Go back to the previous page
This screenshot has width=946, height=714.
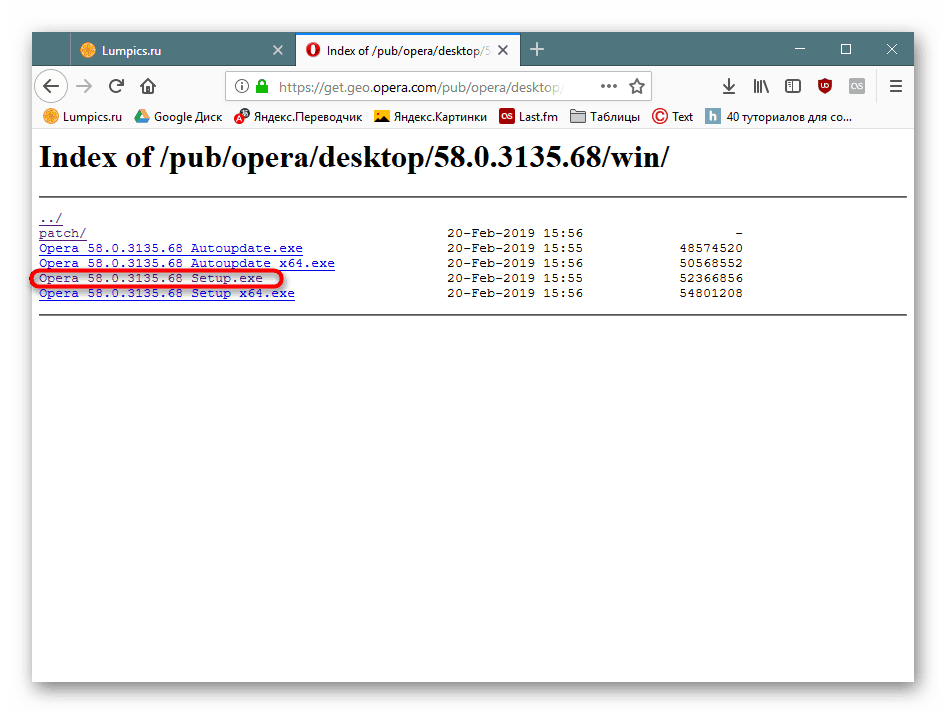51,86
